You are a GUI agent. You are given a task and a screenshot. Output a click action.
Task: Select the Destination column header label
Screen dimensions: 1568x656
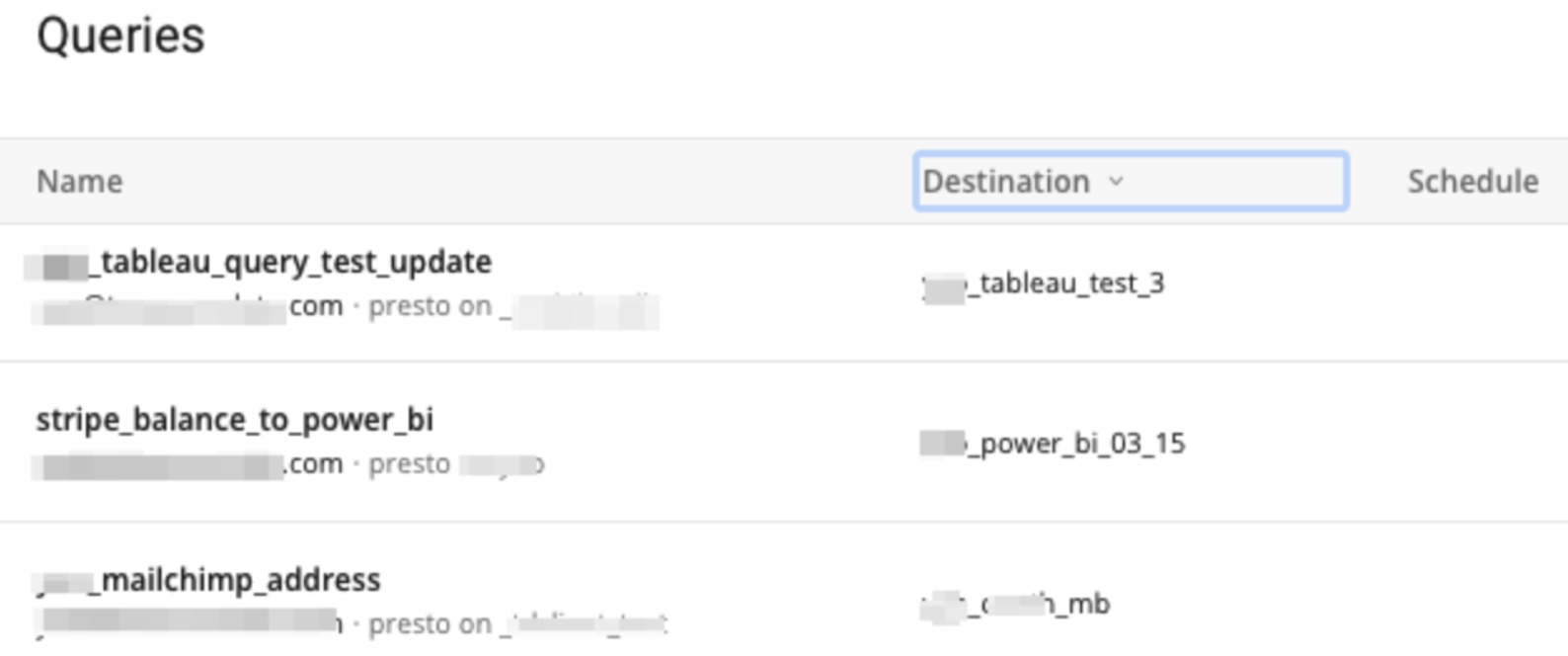(1005, 181)
